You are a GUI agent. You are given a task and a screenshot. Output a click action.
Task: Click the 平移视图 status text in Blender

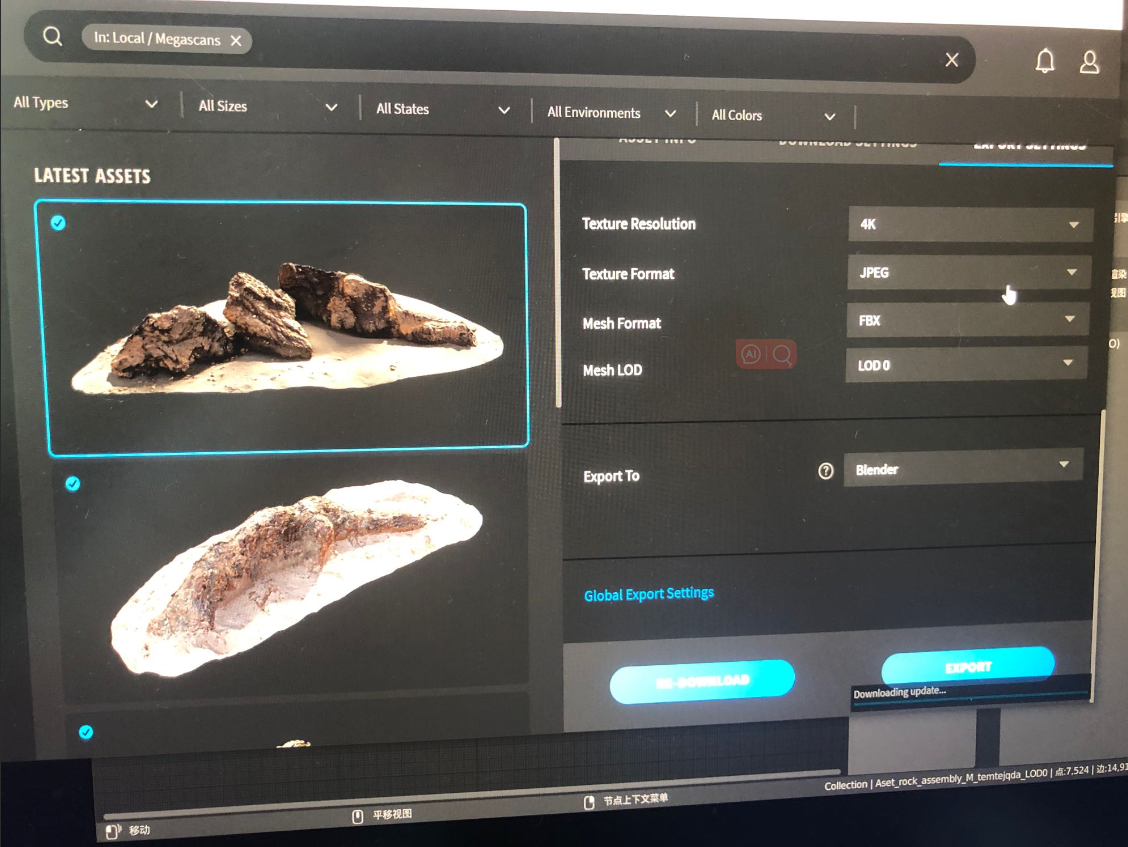[x=392, y=814]
